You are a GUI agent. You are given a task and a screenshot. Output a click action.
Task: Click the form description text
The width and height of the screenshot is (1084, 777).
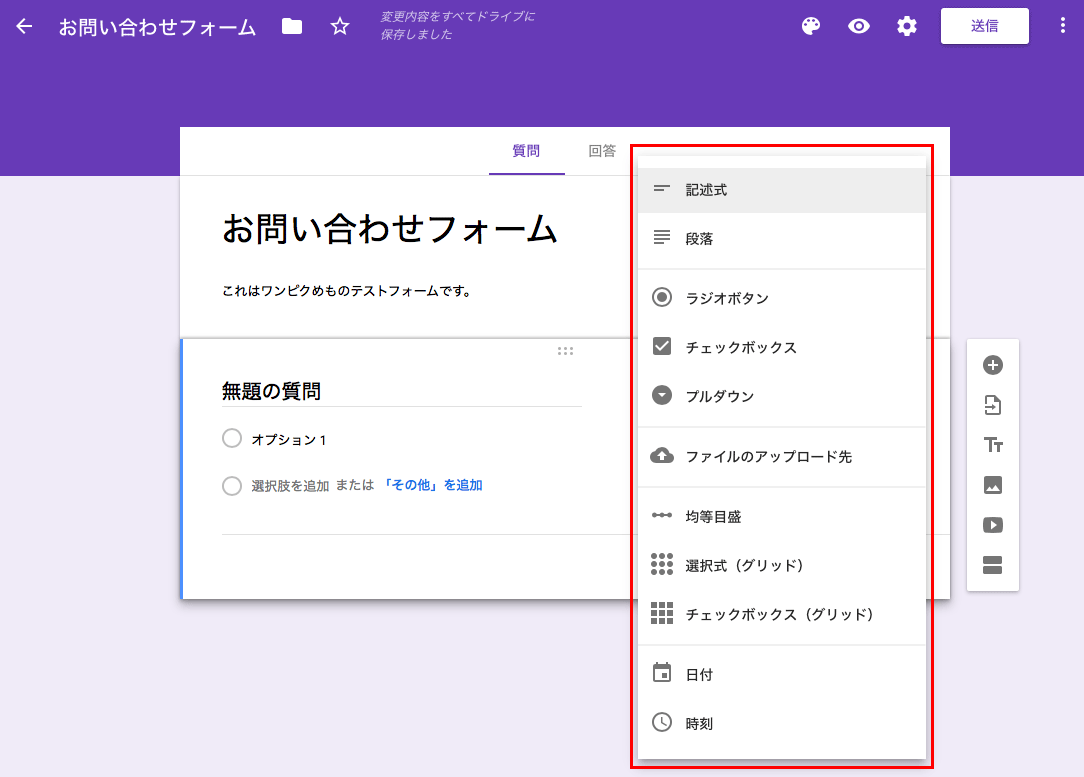pos(346,291)
